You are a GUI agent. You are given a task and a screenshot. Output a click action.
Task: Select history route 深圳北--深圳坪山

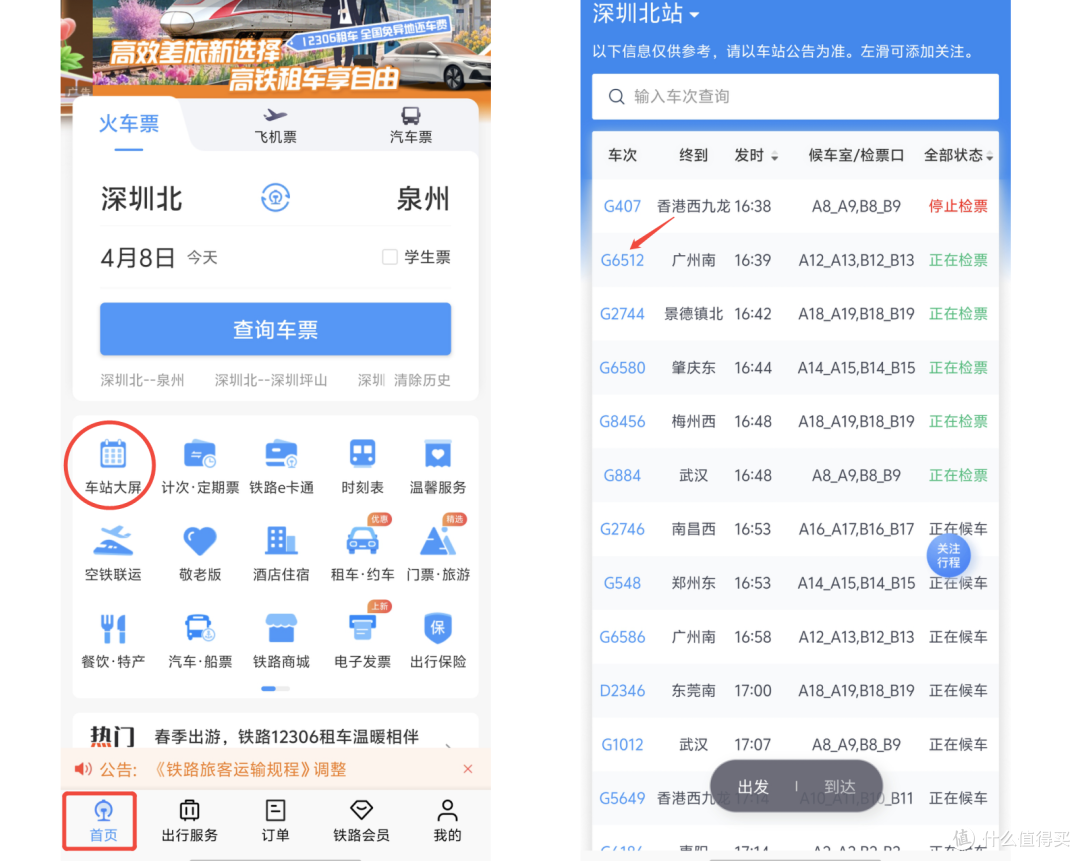coord(271,380)
